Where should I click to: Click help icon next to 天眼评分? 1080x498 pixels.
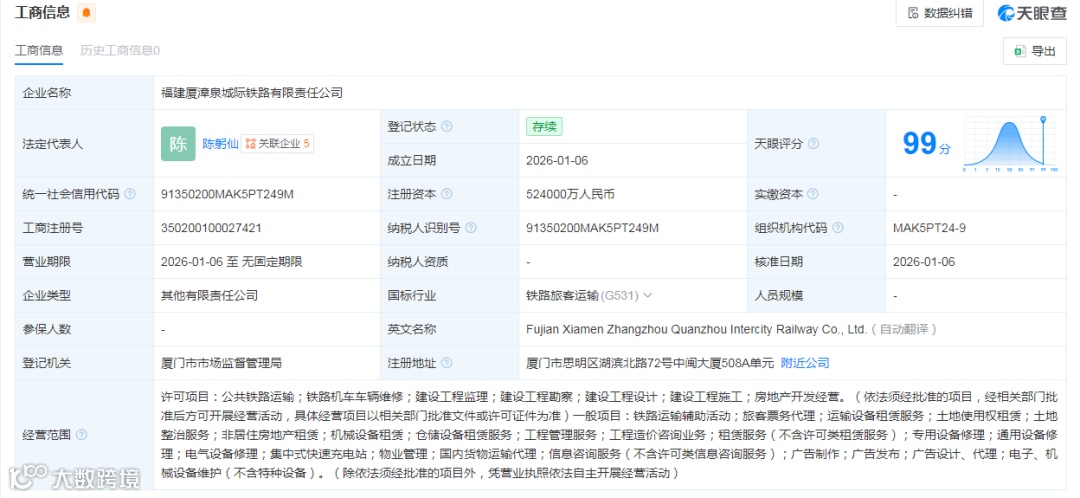click(x=813, y=144)
